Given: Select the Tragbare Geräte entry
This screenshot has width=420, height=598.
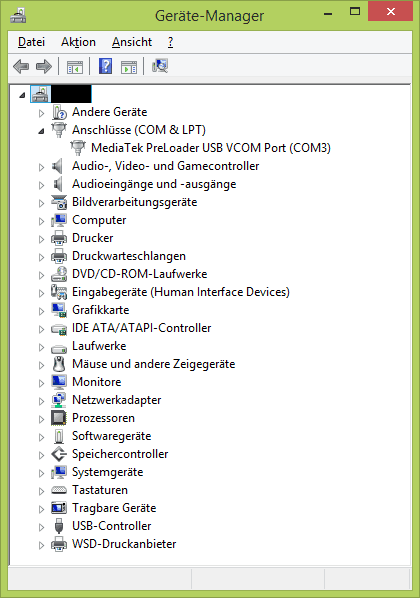Looking at the screenshot, I should (114, 508).
